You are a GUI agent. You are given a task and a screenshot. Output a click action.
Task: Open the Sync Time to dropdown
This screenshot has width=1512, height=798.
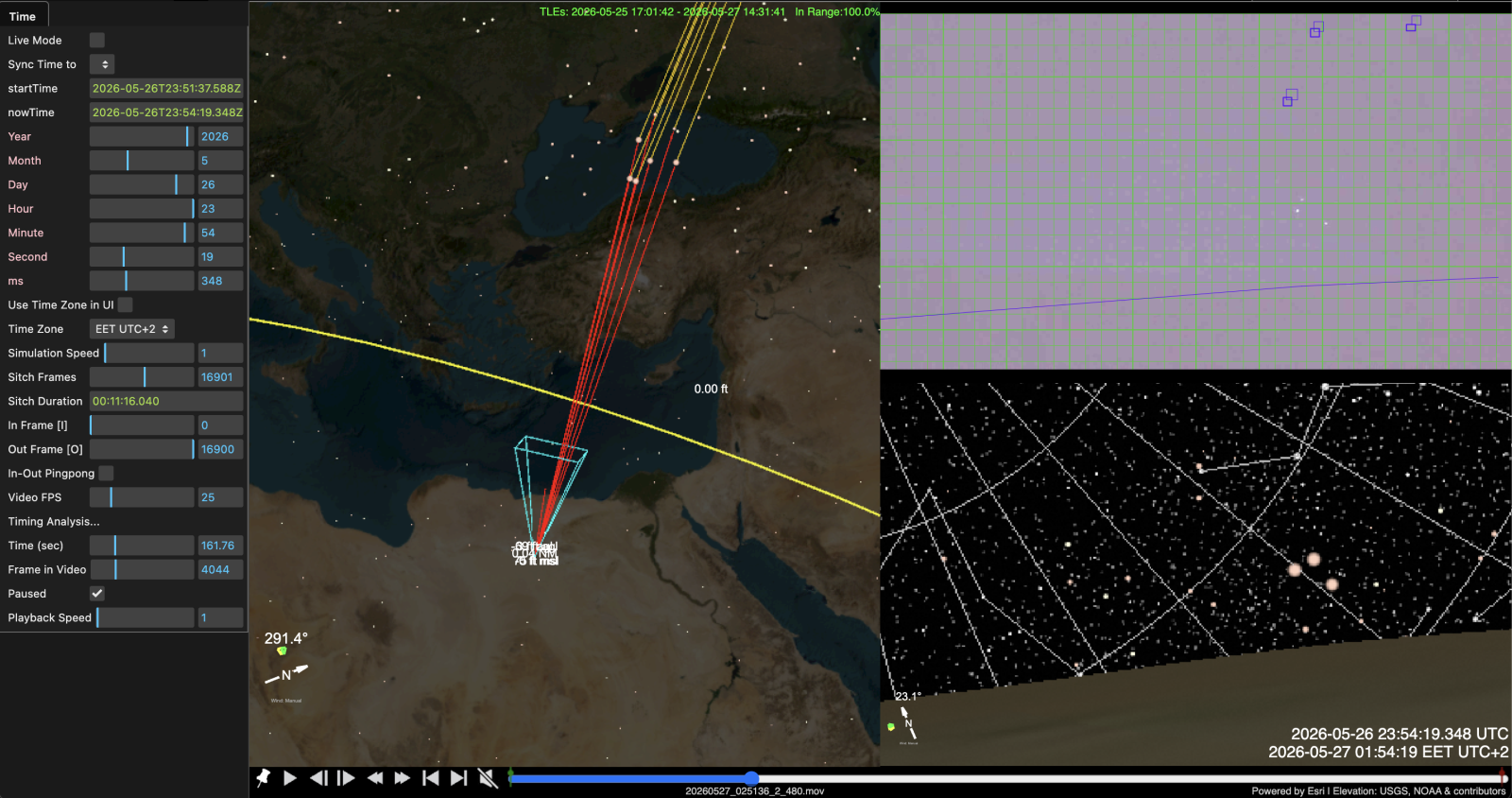(102, 64)
